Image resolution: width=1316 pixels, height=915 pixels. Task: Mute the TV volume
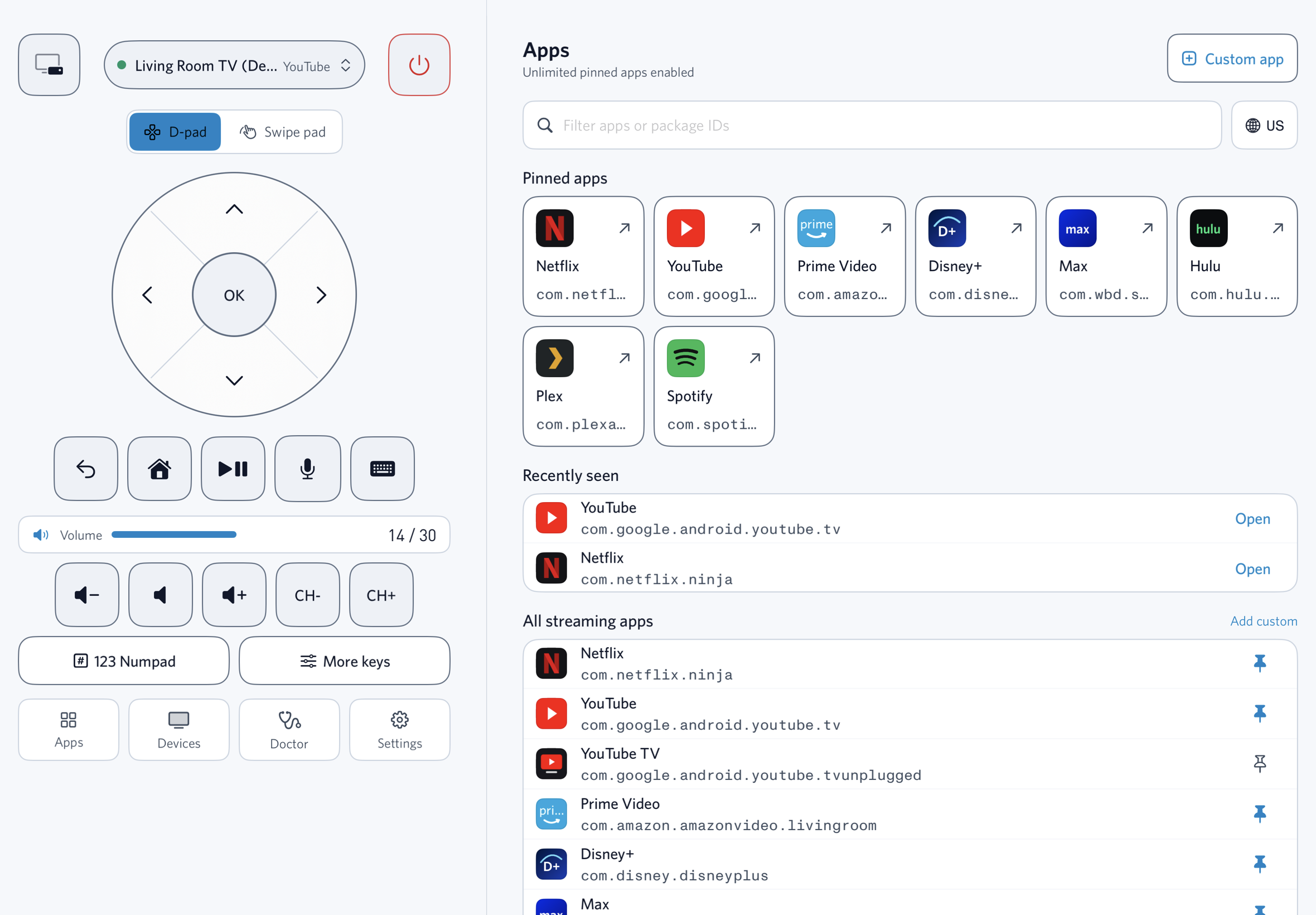pyautogui.click(x=161, y=595)
